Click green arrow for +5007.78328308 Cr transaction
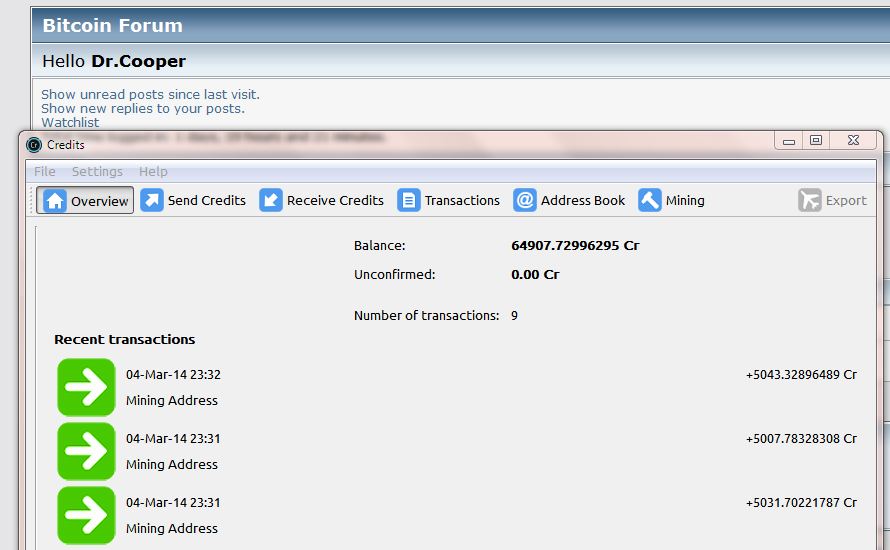Viewport: 890px width, 550px height. [86, 451]
